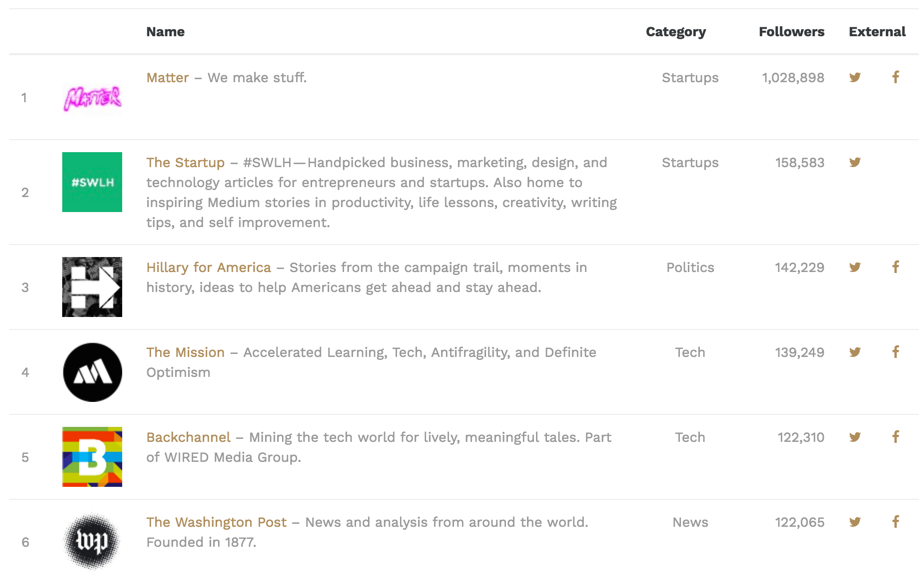Screen dimensions: 922x579
Task: Click the green #SWLH logo thumbnail
Action: [x=92, y=182]
